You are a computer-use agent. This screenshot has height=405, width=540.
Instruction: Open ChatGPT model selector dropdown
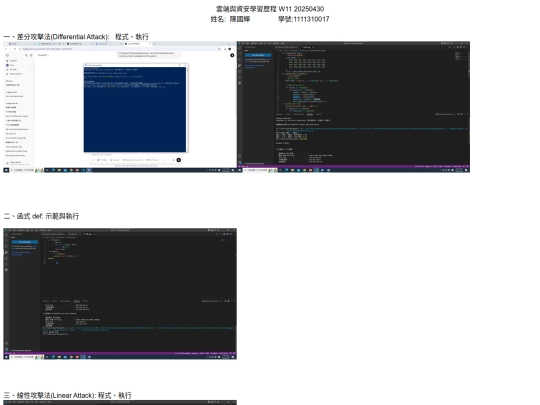tap(43, 55)
